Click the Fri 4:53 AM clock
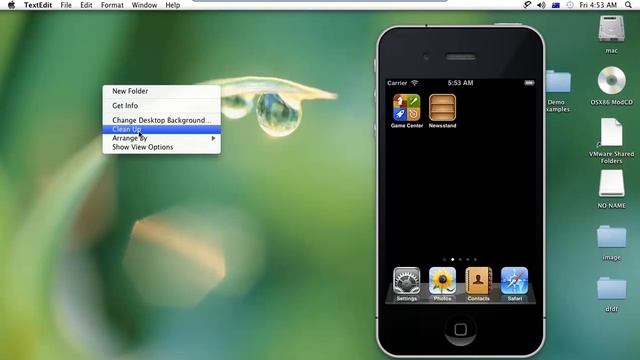The height and width of the screenshot is (360, 640). click(598, 5)
